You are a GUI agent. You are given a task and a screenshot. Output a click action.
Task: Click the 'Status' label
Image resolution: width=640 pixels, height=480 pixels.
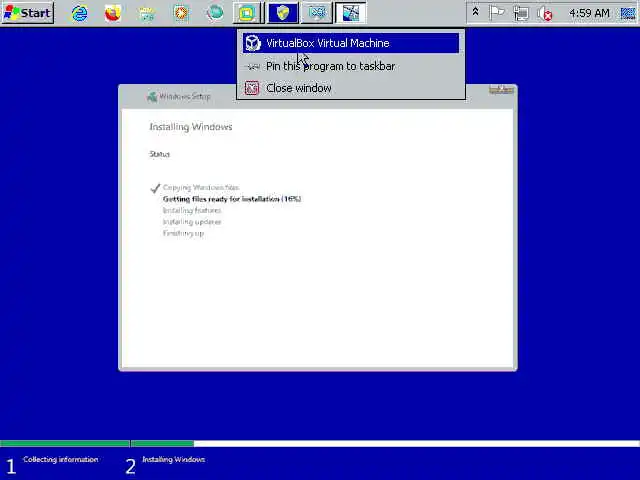pyautogui.click(x=160, y=154)
